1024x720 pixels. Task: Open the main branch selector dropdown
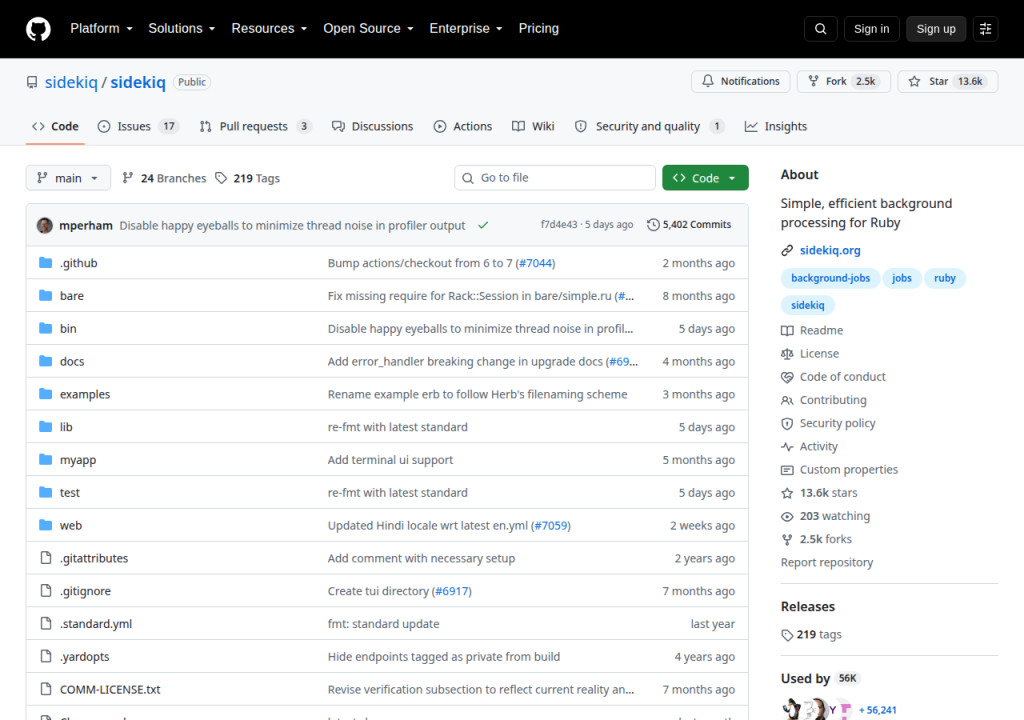coord(68,178)
